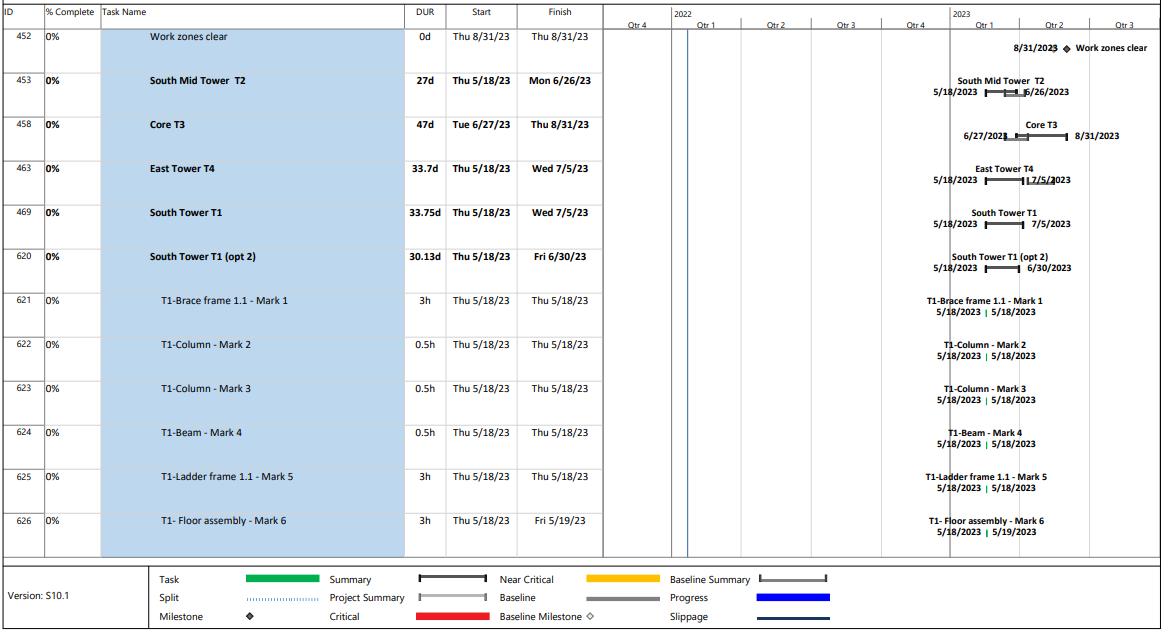Image resolution: width=1172 pixels, height=637 pixels.
Task: Click row ID 620
Action: (24, 256)
